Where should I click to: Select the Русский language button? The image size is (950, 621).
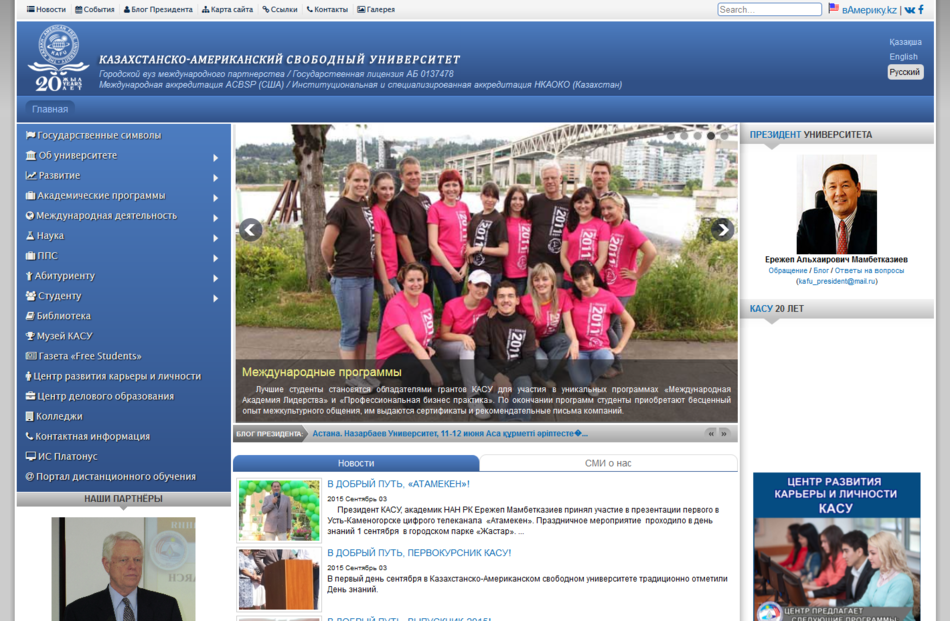point(905,71)
